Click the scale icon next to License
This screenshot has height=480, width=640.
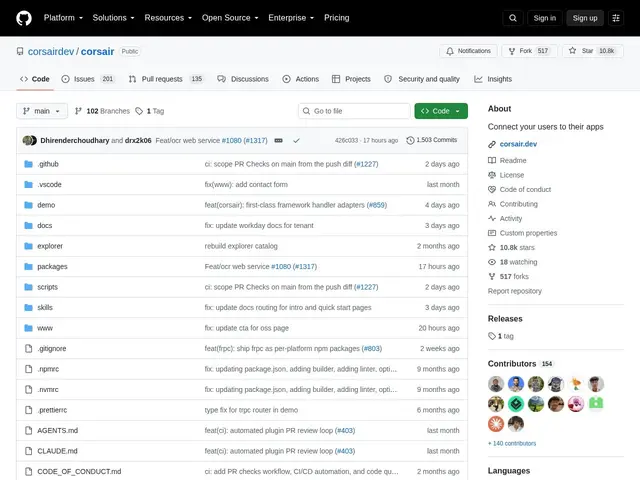pyautogui.click(x=492, y=175)
